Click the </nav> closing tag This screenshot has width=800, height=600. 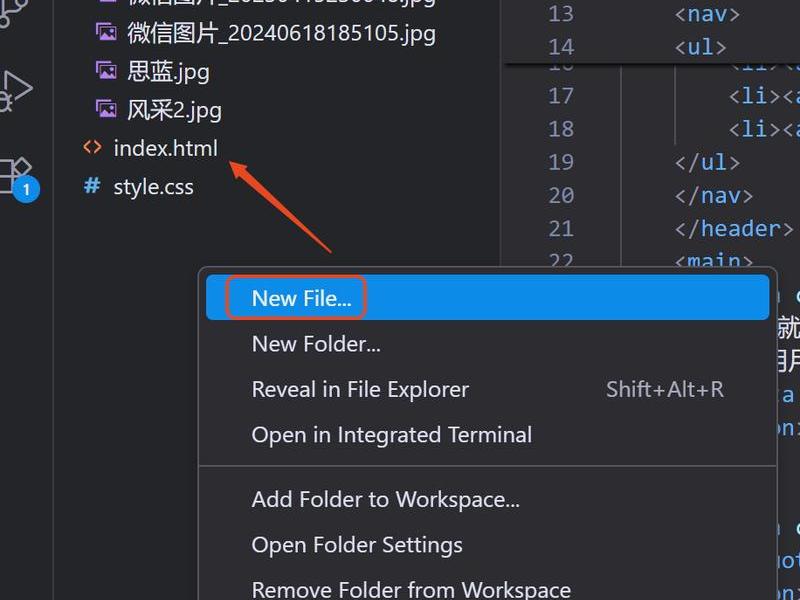click(714, 195)
